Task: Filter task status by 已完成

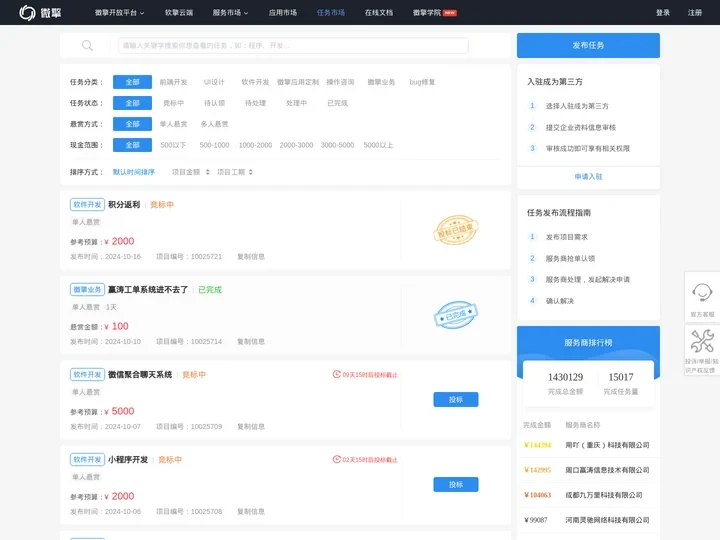Action: tap(337, 103)
